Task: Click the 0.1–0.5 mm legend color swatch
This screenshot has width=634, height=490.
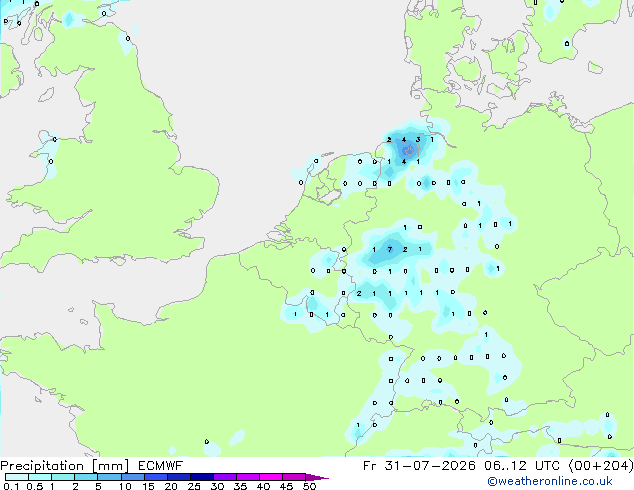Action: [17, 477]
